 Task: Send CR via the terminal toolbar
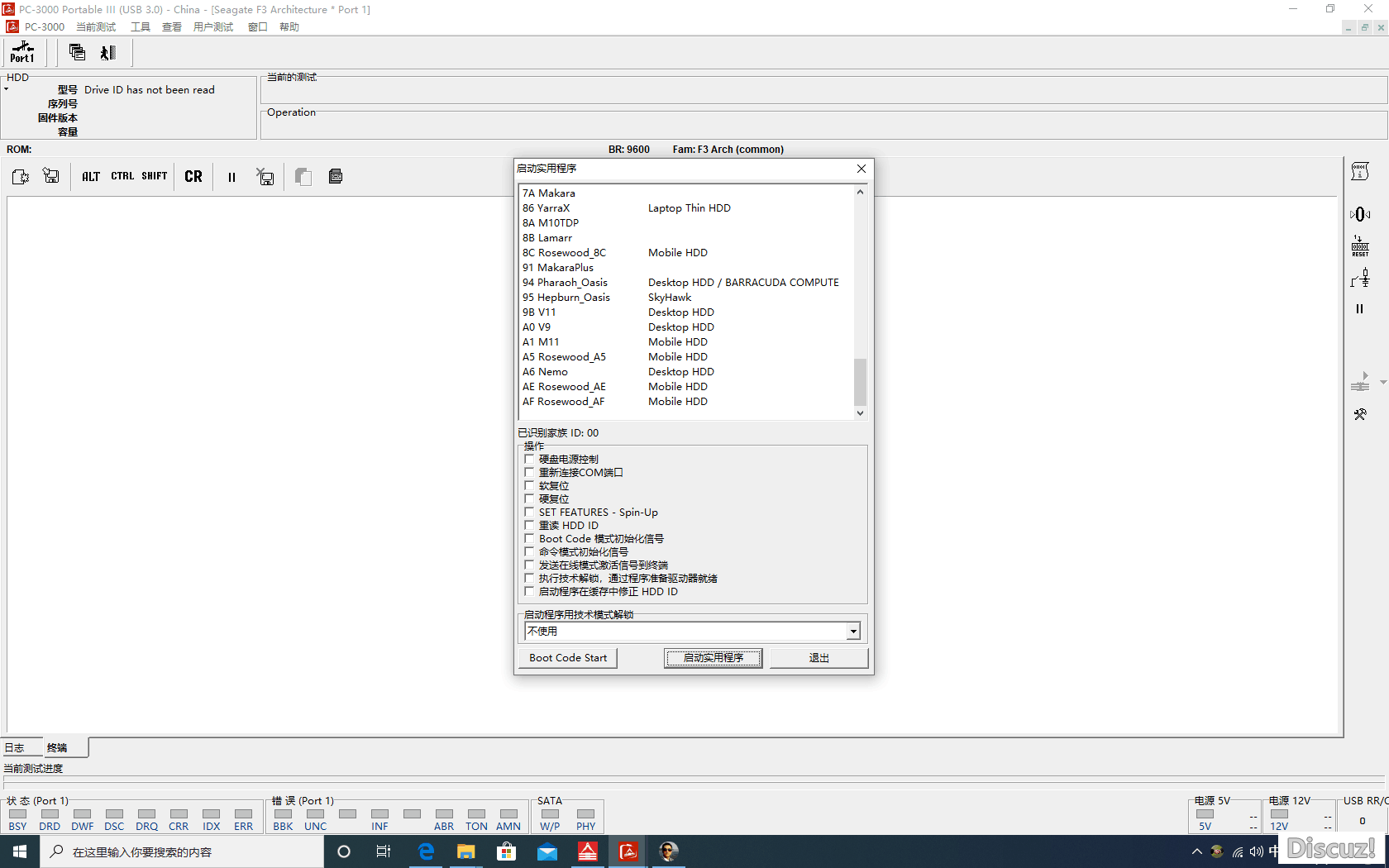(193, 176)
